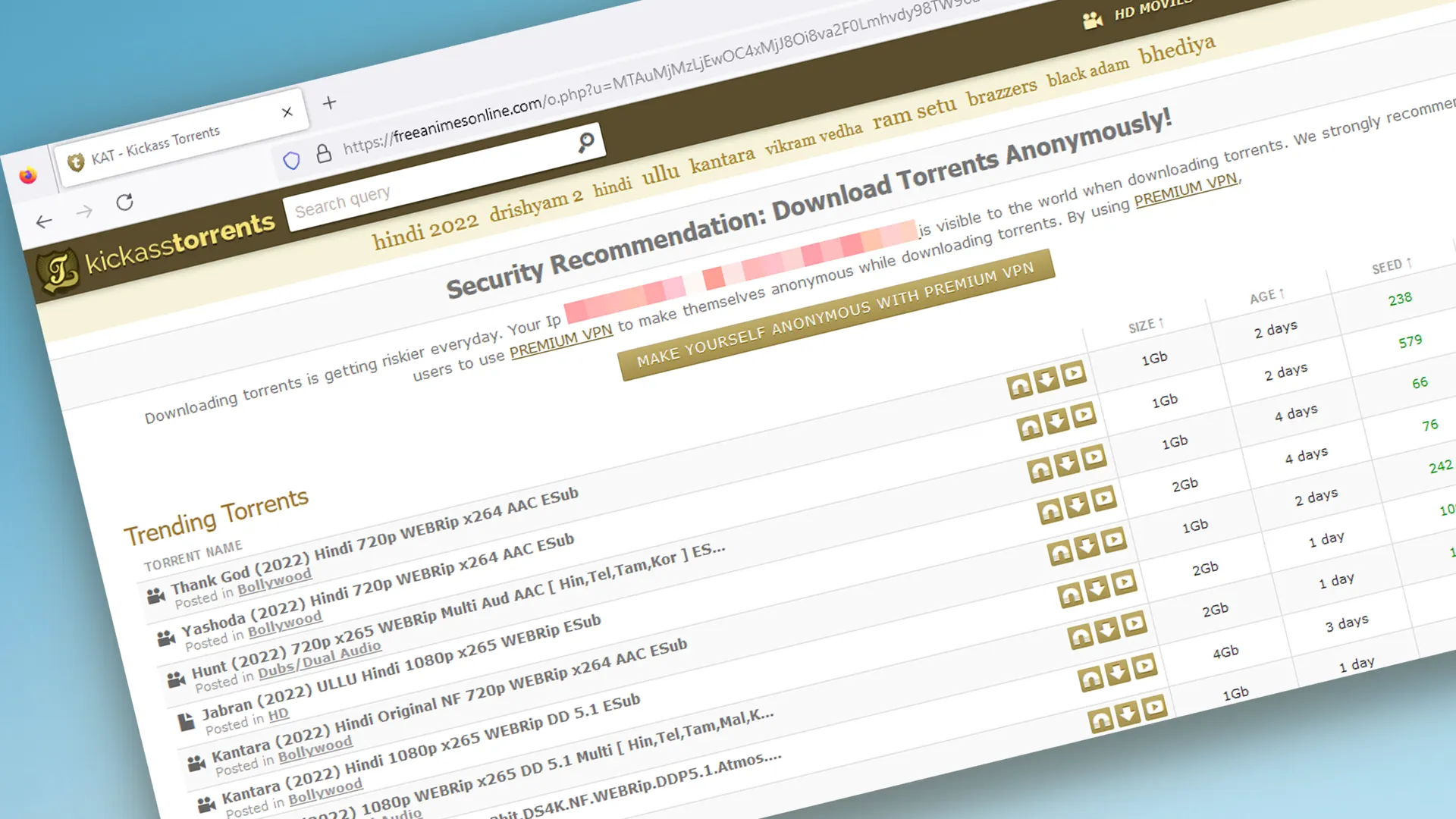1456x819 pixels.
Task: Click the magnet icon for Jabran (2022) torrent
Action: pos(1050,513)
